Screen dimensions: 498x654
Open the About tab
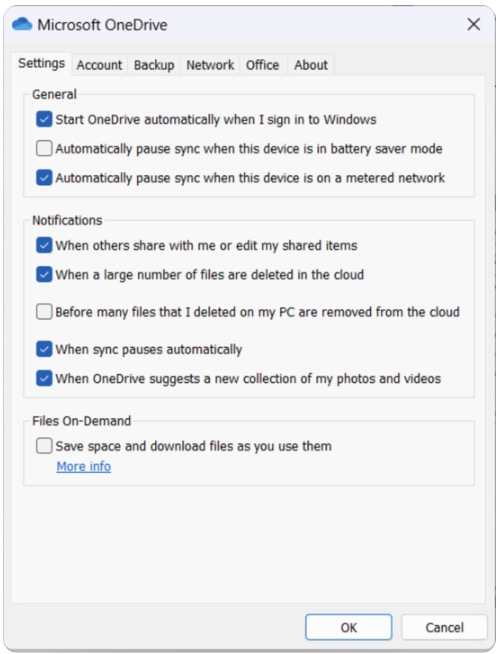tap(311, 65)
